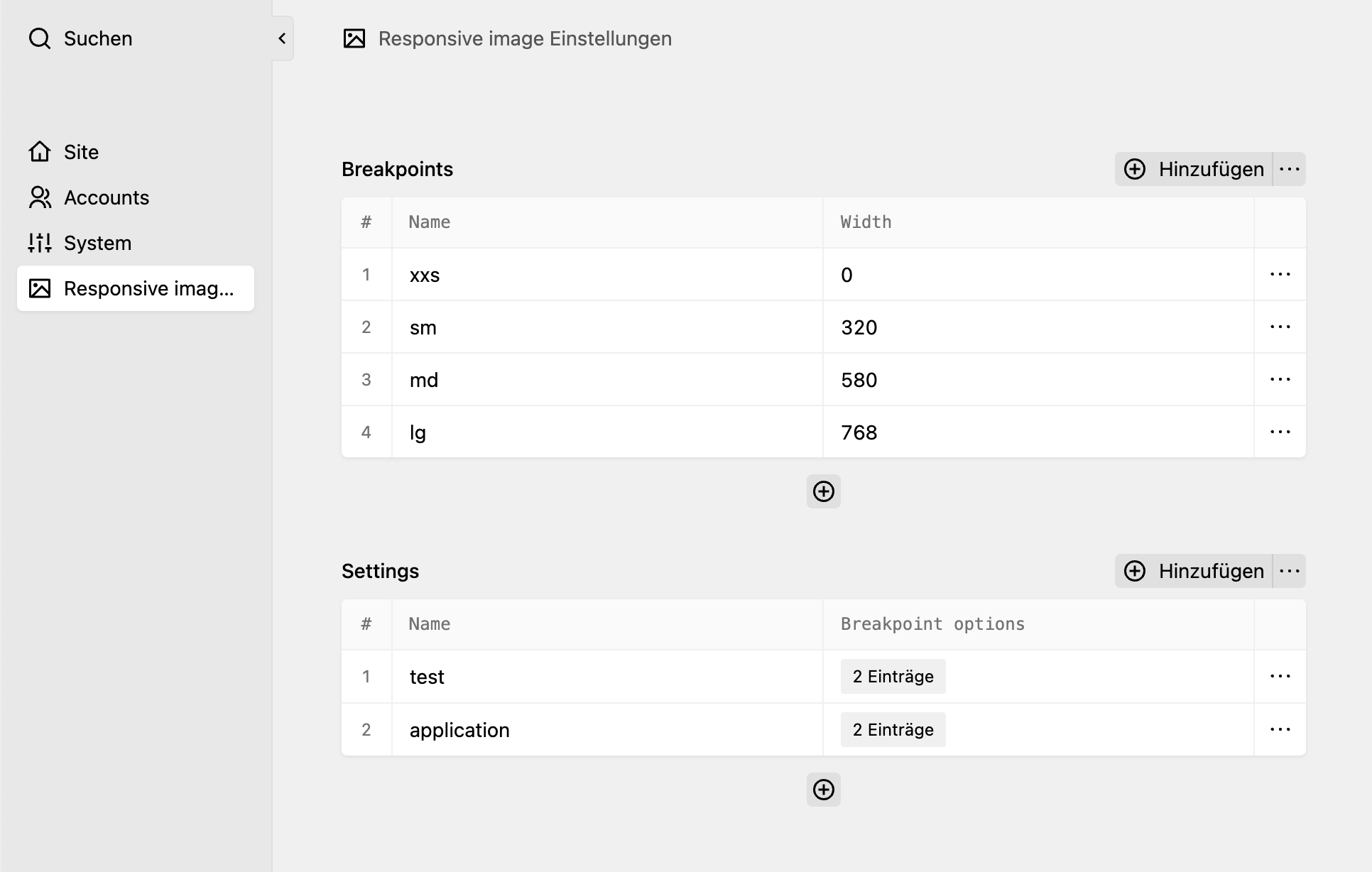1372x872 pixels.
Task: Open the application settings name cell
Action: 608,729
